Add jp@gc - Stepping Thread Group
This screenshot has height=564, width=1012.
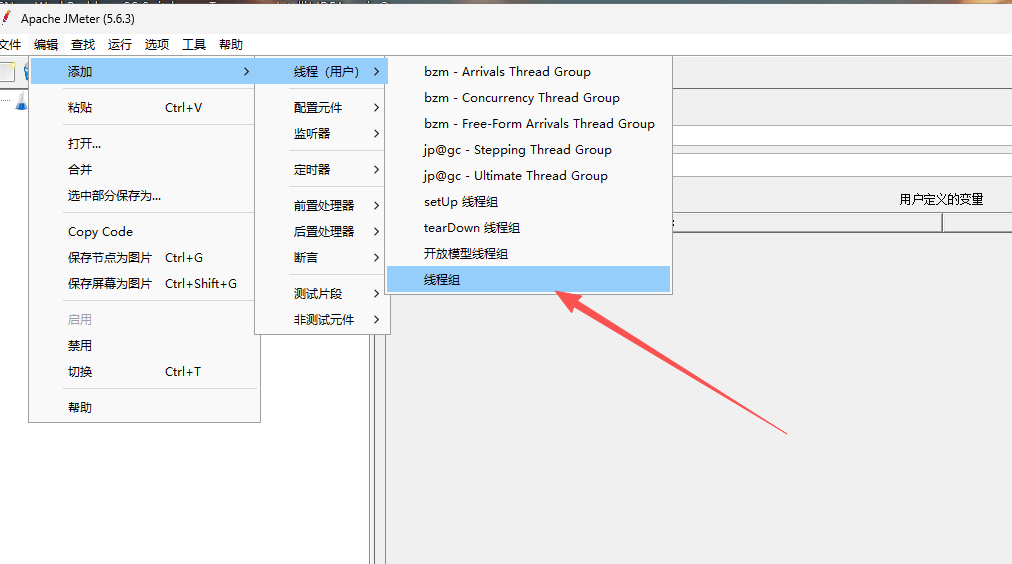click(x=529, y=150)
